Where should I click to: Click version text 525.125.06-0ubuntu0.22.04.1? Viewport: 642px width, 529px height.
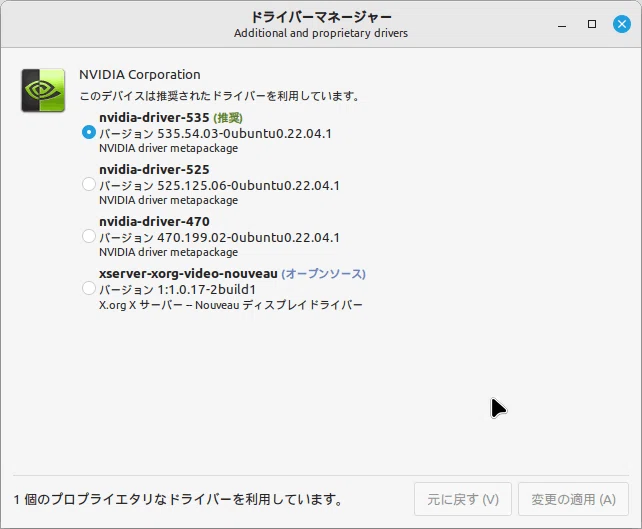(x=249, y=185)
